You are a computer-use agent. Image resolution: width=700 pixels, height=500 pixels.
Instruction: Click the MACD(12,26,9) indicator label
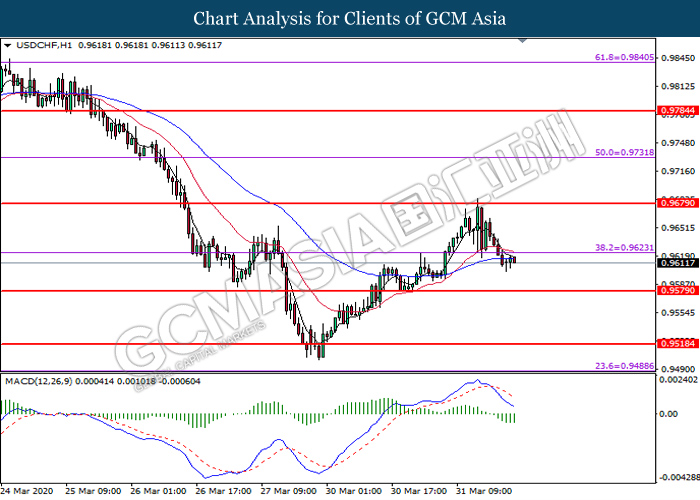(x=38, y=381)
